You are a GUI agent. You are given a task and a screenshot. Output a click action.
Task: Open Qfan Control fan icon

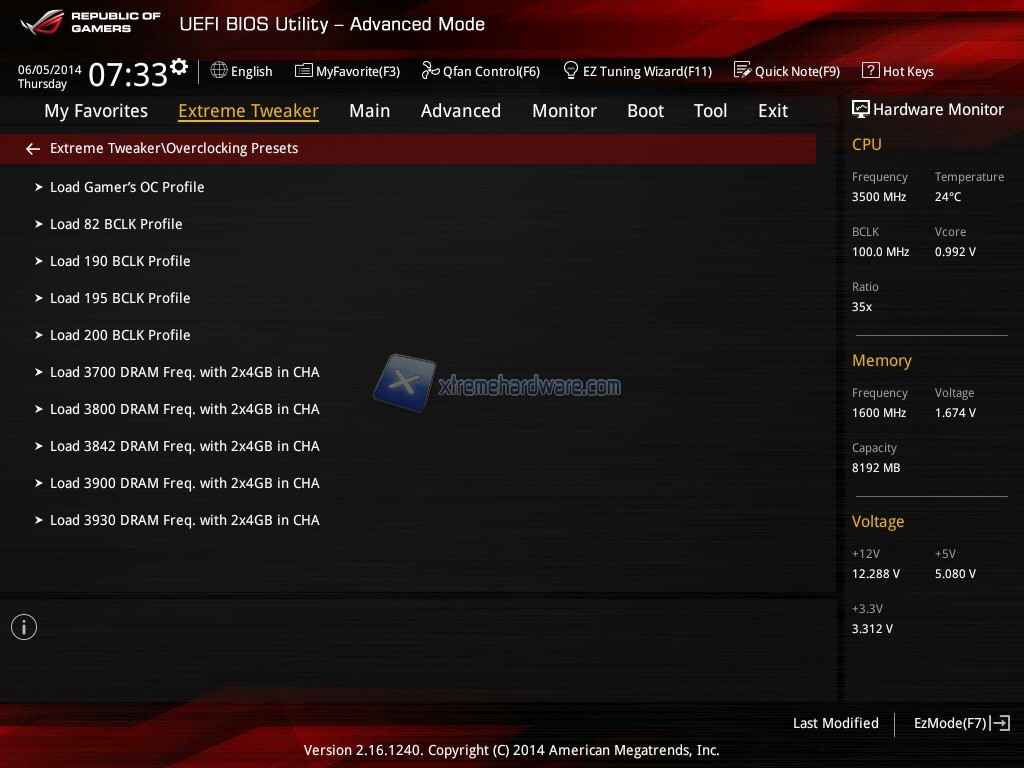[430, 71]
